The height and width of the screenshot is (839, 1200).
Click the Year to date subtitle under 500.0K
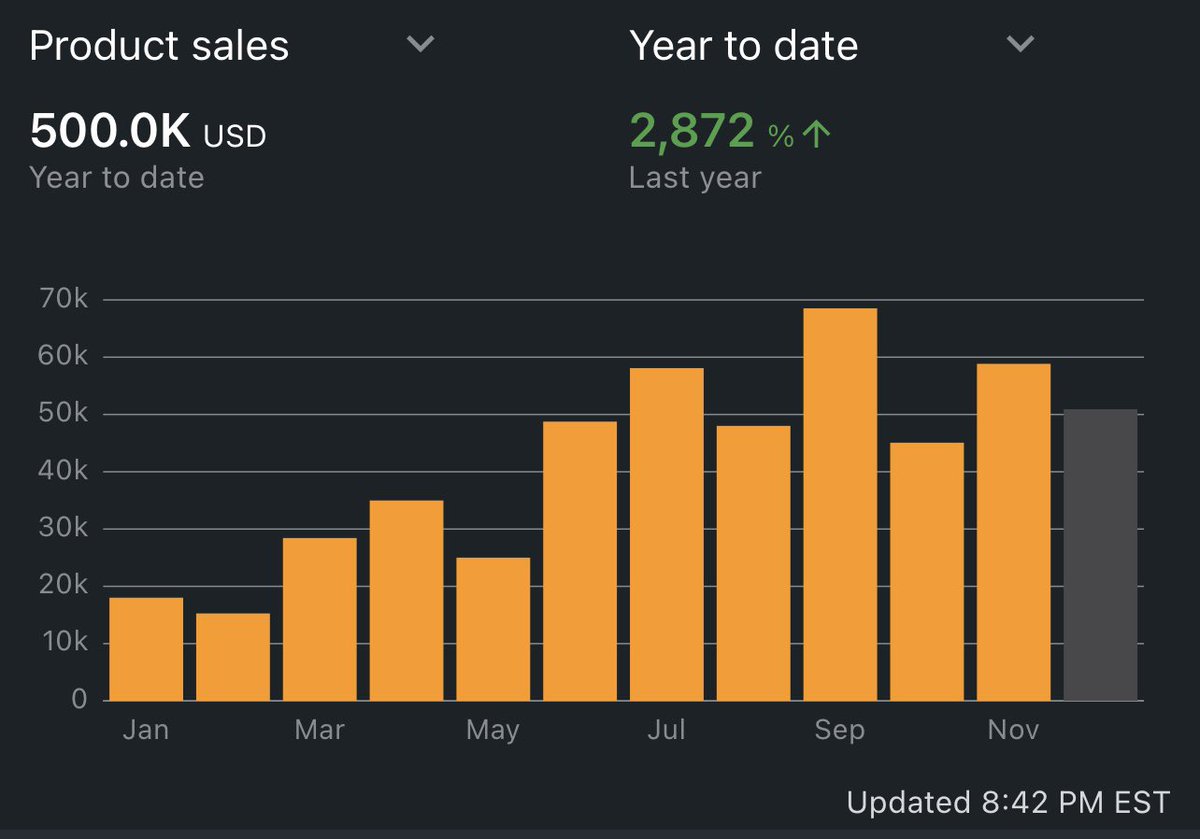tap(117, 178)
